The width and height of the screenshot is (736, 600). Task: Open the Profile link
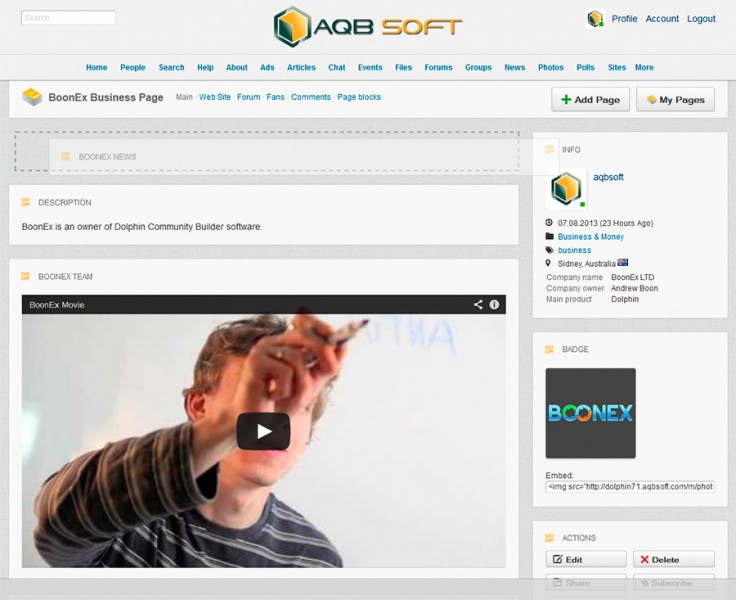(x=624, y=19)
